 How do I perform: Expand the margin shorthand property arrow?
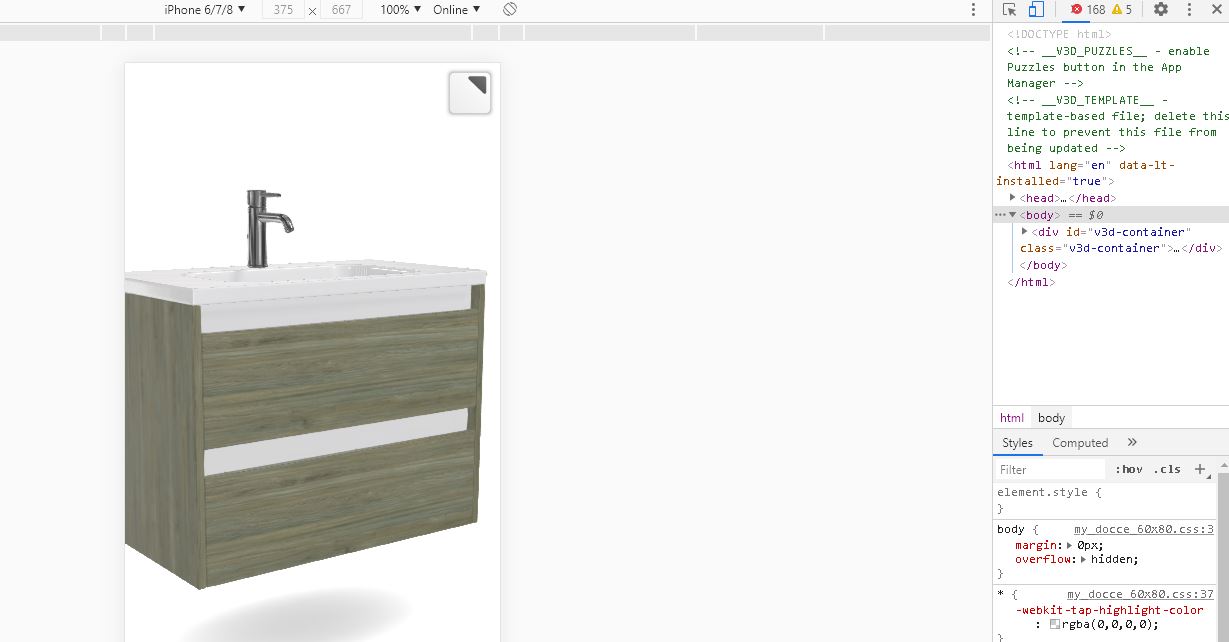point(1071,545)
